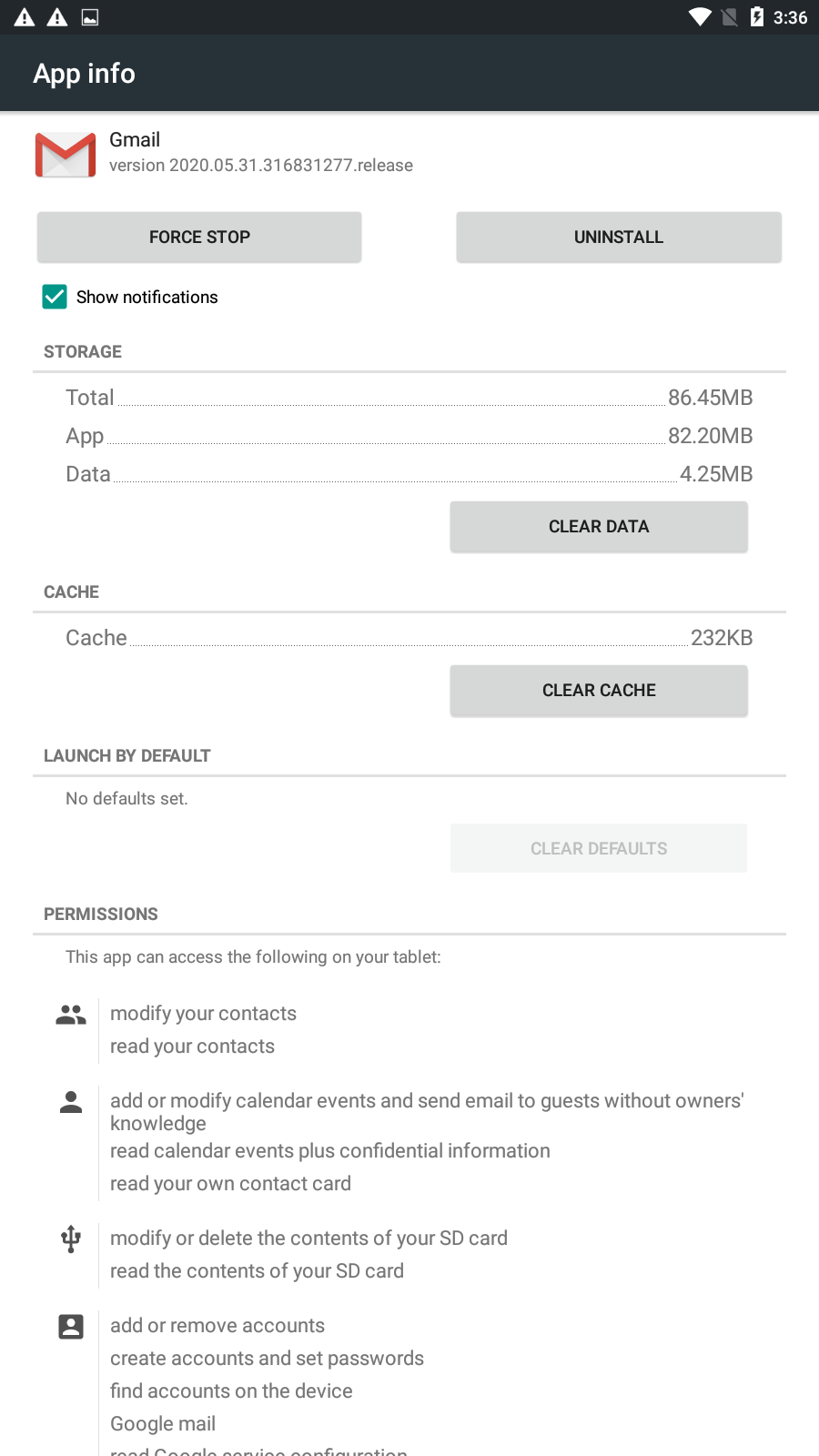Tap the CLEAR DATA button

[x=599, y=527]
